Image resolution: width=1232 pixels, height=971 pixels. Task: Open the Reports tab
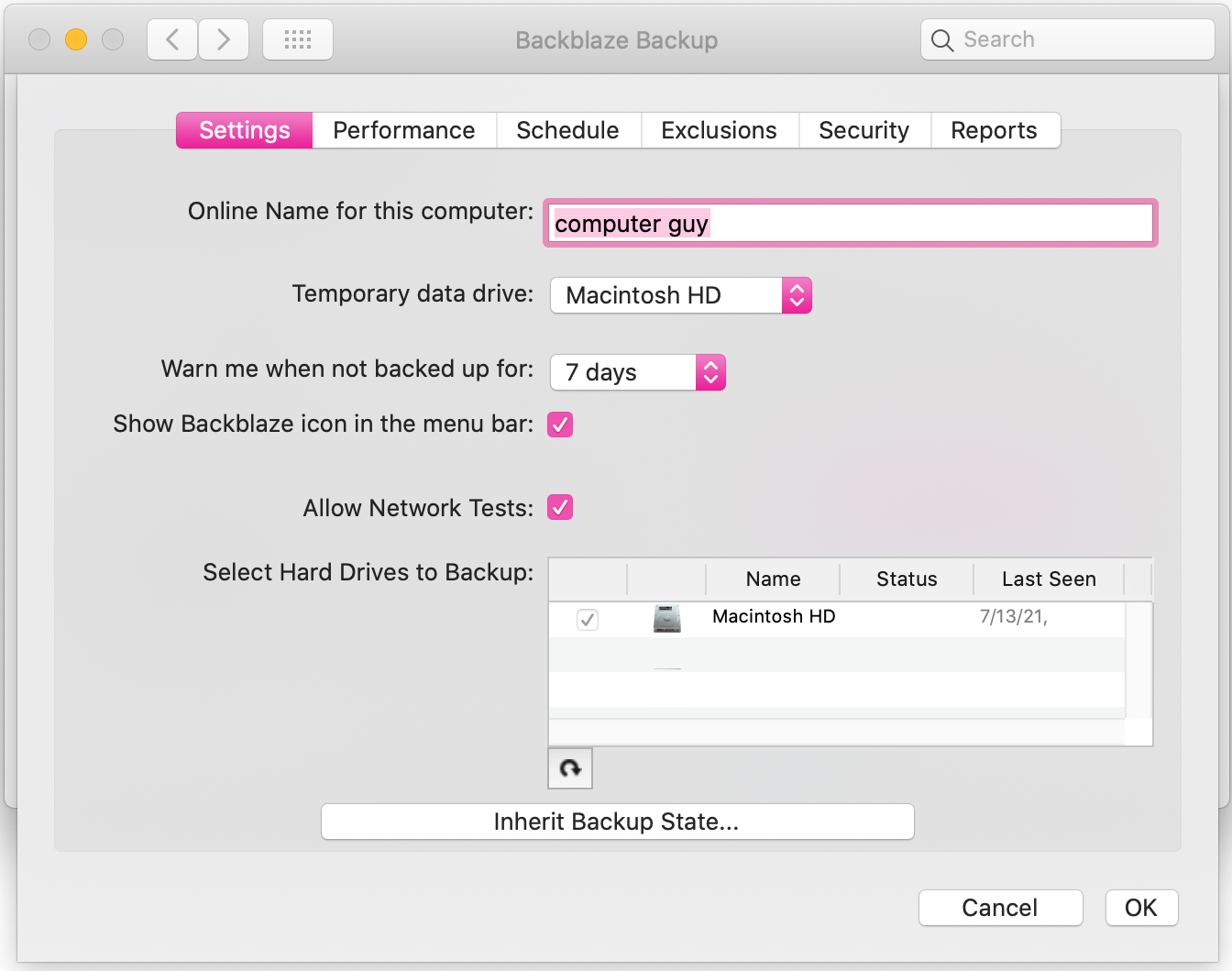pos(995,130)
